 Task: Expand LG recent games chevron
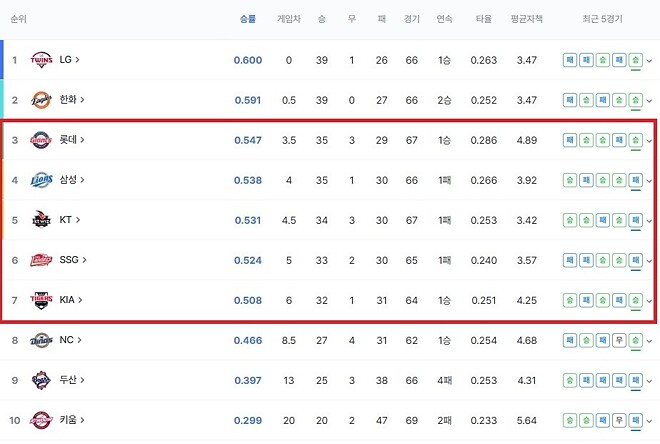[649, 61]
